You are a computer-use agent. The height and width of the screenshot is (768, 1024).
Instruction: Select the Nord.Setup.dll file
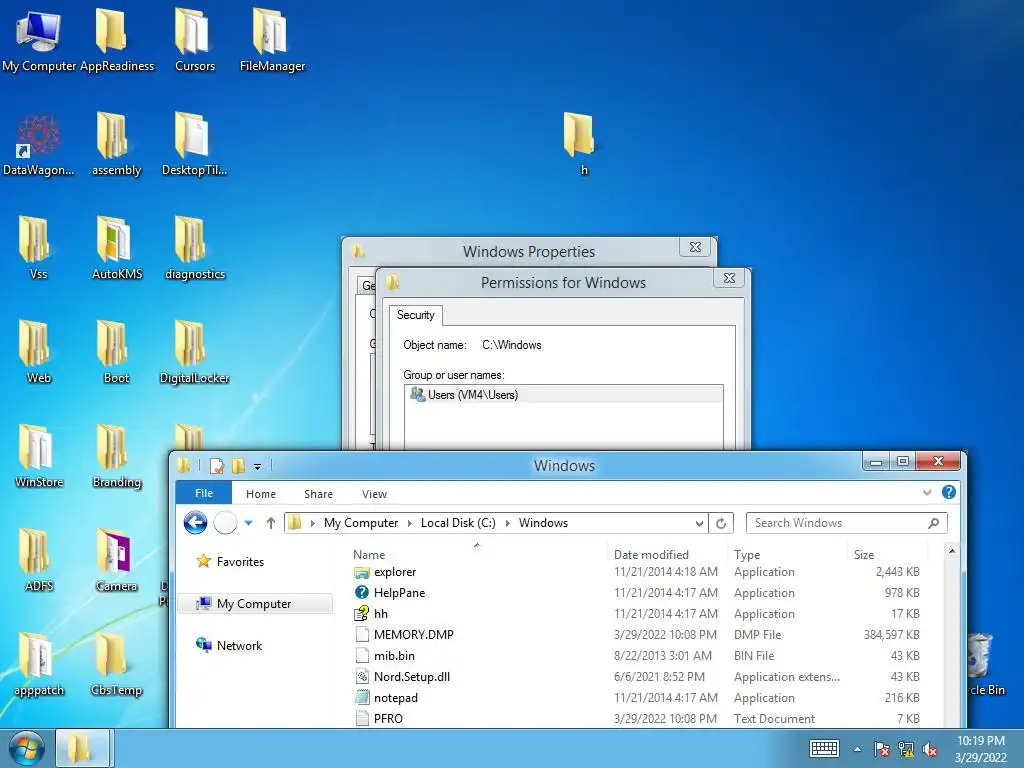[x=411, y=677]
